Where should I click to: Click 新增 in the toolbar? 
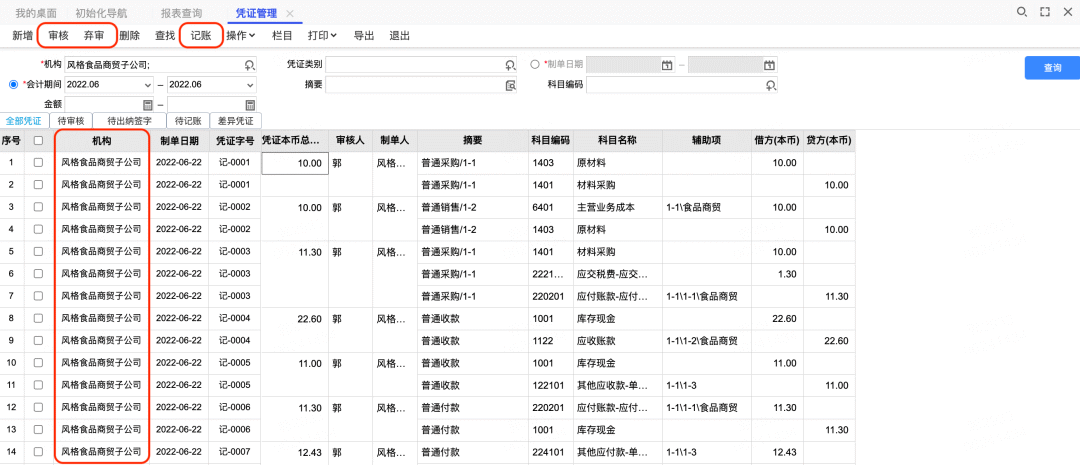tap(22, 35)
